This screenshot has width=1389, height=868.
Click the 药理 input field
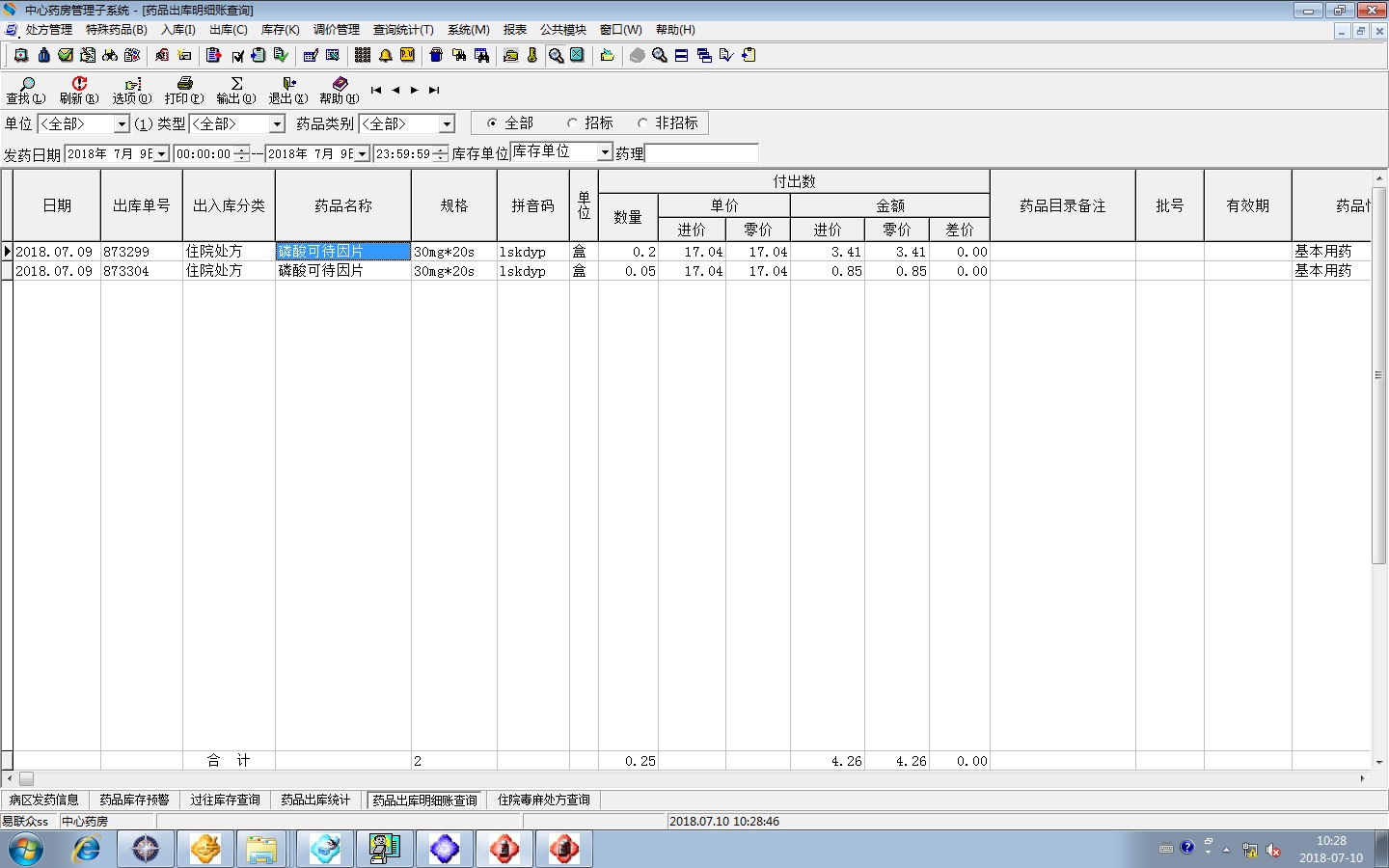click(701, 153)
